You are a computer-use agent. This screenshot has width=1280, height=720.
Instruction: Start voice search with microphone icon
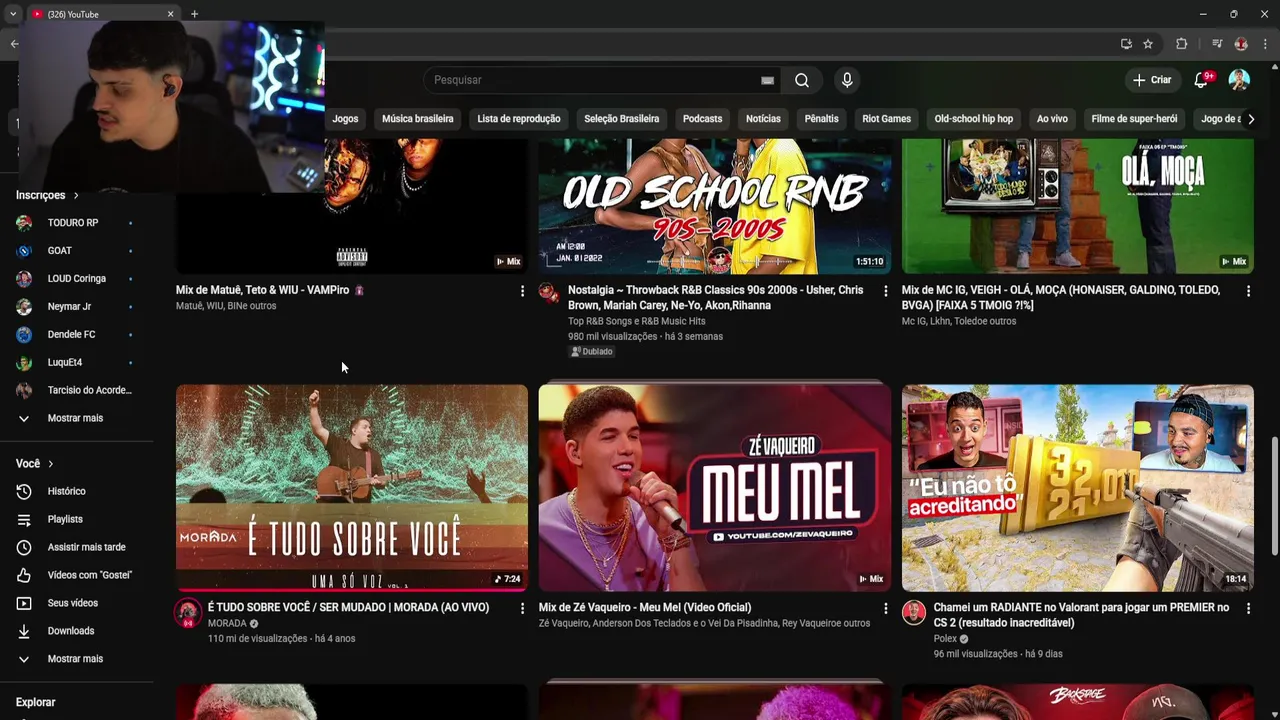pyautogui.click(x=847, y=80)
